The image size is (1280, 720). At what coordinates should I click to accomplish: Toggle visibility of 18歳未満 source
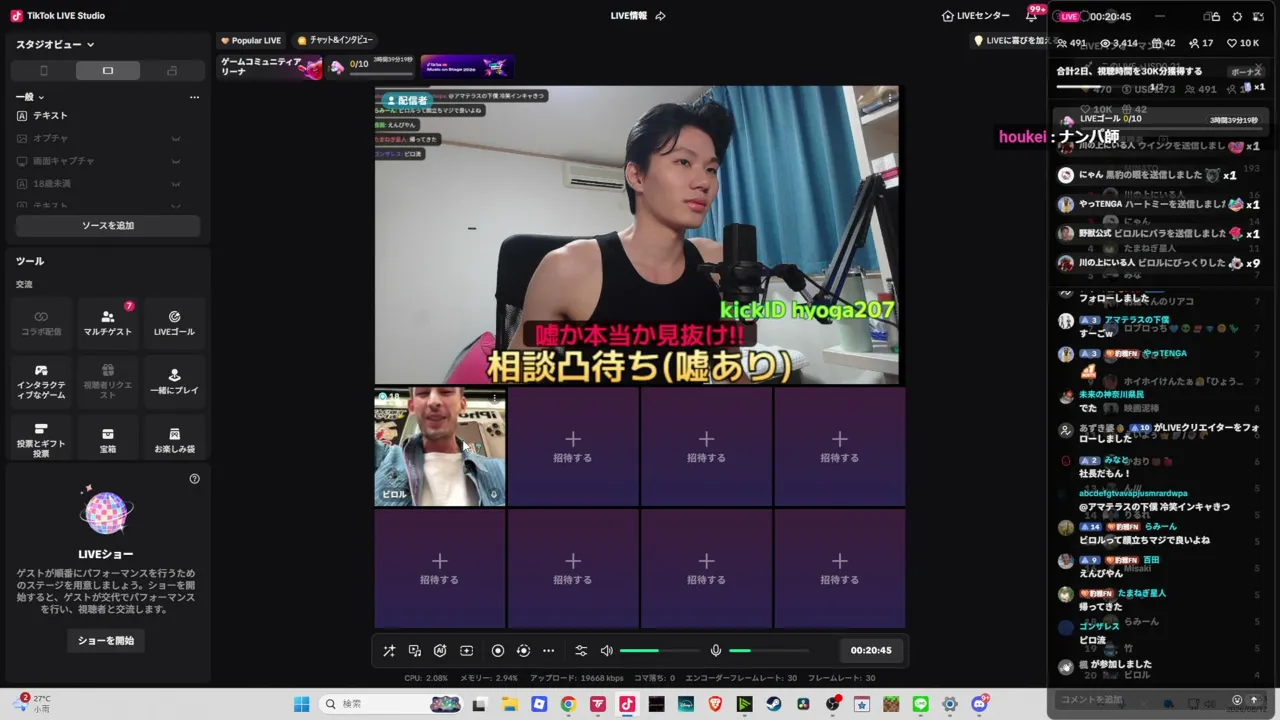pyautogui.click(x=176, y=184)
